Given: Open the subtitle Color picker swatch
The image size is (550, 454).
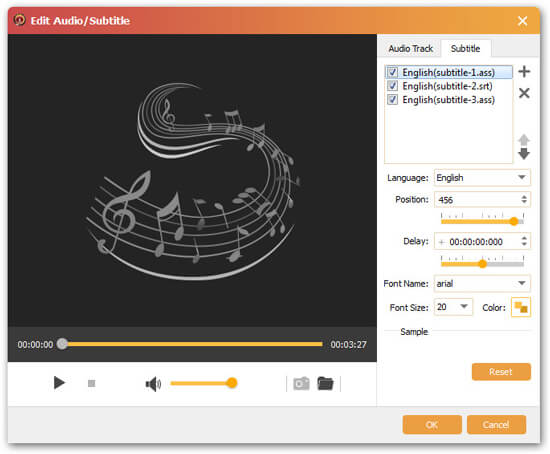Looking at the screenshot, I should pyautogui.click(x=521, y=307).
